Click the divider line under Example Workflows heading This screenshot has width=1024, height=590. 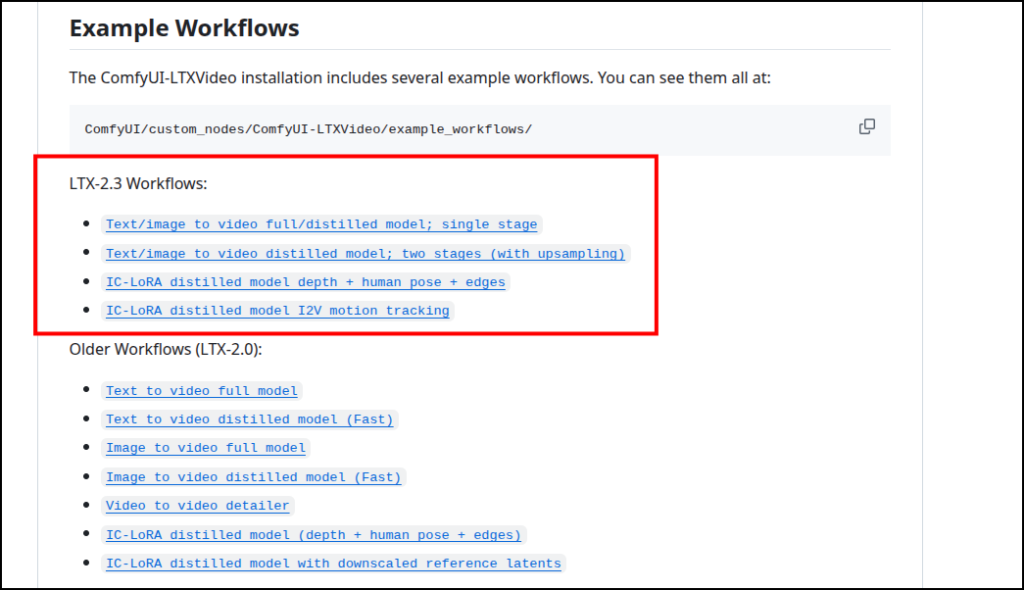[x=479, y=49]
